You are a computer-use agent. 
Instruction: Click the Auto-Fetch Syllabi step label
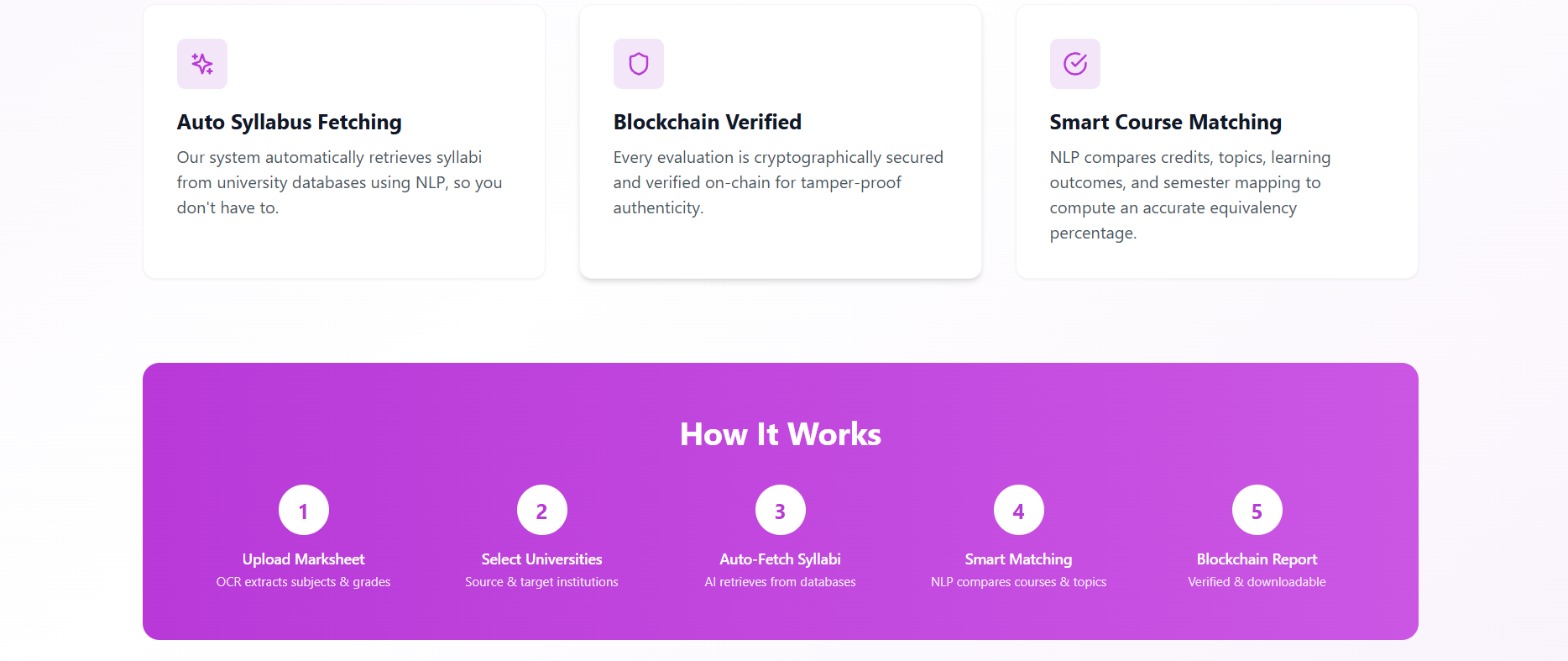pyautogui.click(x=781, y=559)
